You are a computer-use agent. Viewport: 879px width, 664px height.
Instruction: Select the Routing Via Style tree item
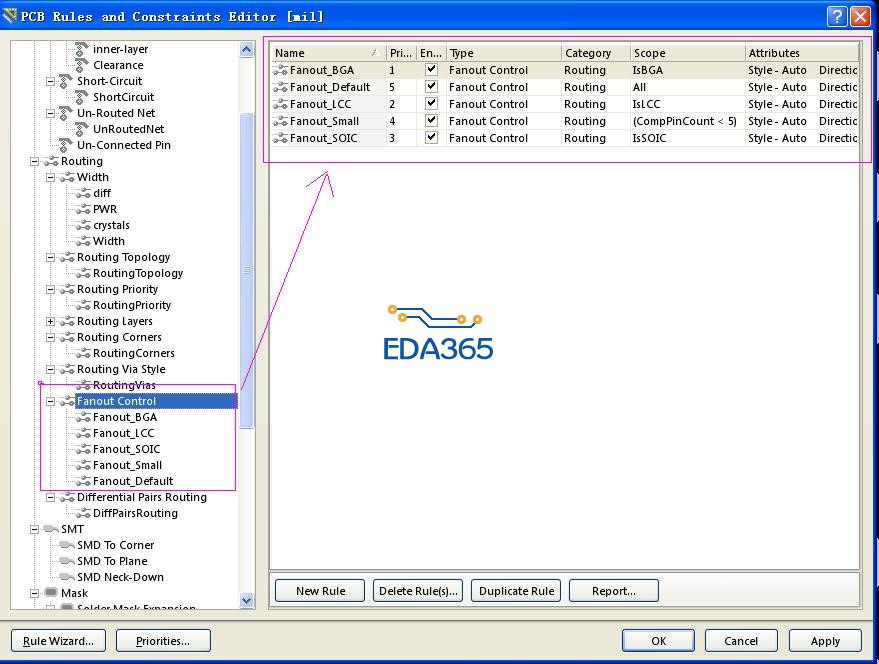(121, 369)
